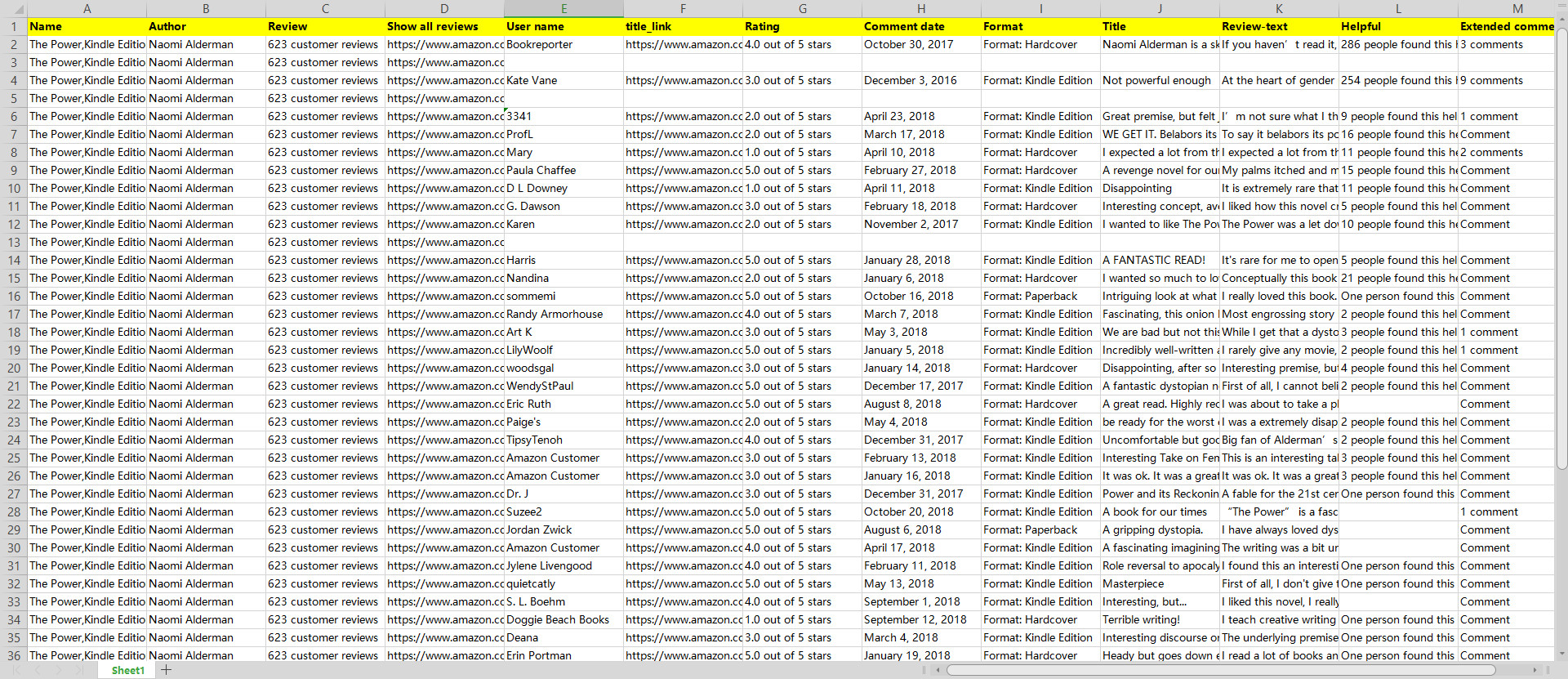Click the 'October 30, 2017' date cell
This screenshot has width=1568, height=679.
click(921, 44)
